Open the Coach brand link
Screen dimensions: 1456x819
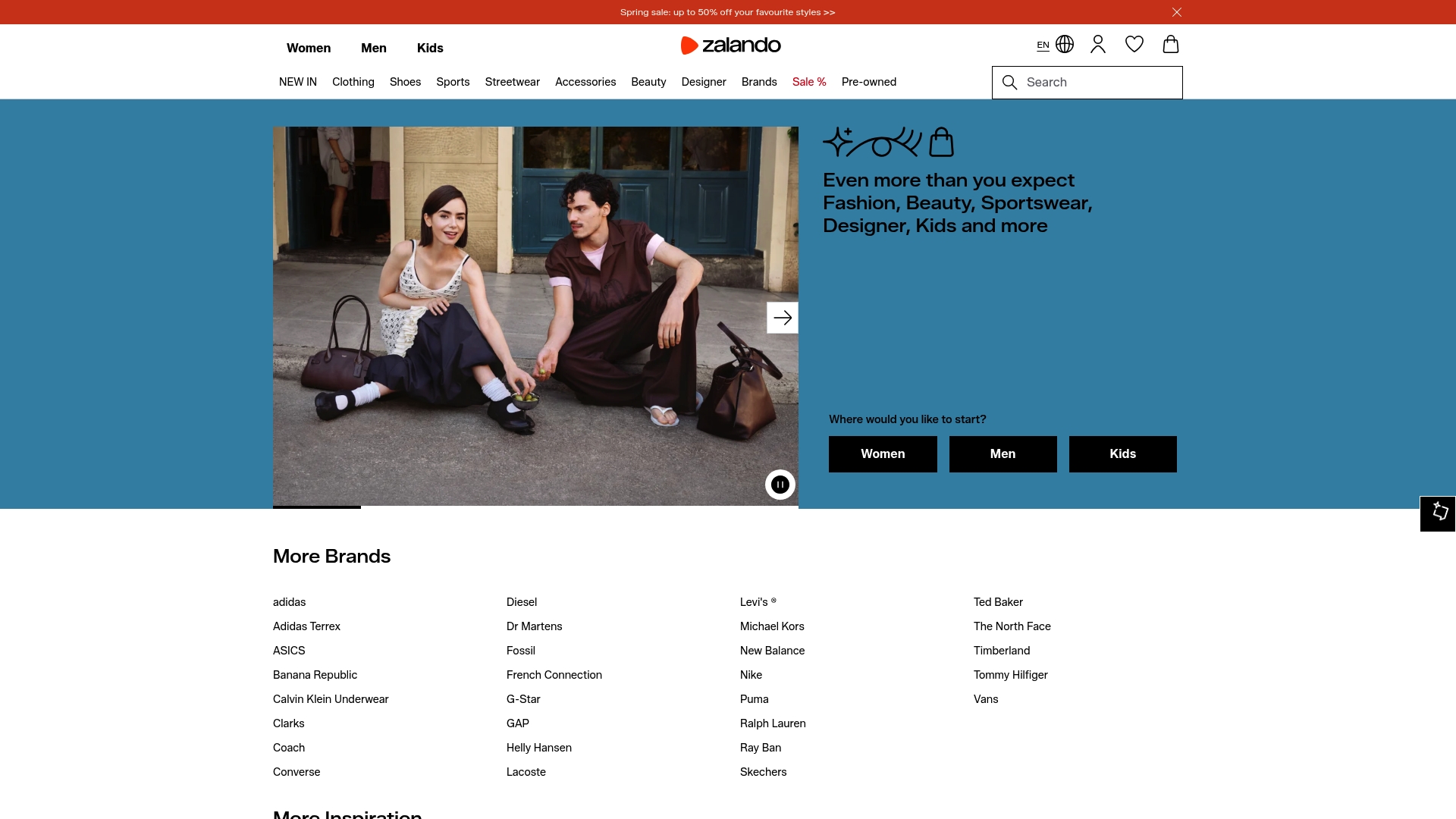click(289, 748)
